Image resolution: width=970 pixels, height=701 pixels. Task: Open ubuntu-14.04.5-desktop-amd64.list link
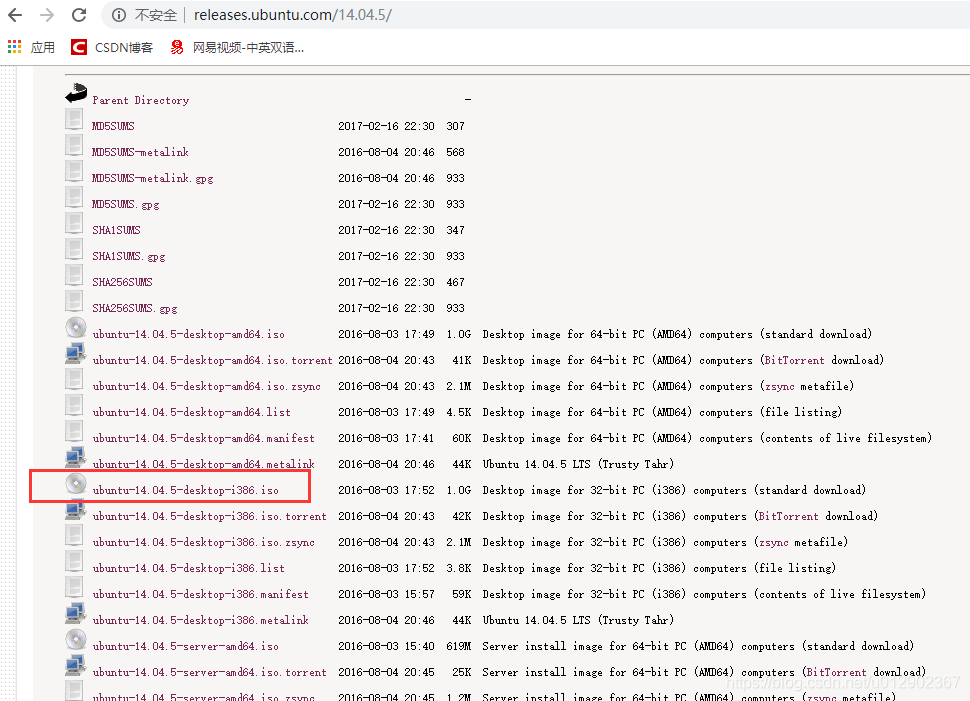pos(191,412)
